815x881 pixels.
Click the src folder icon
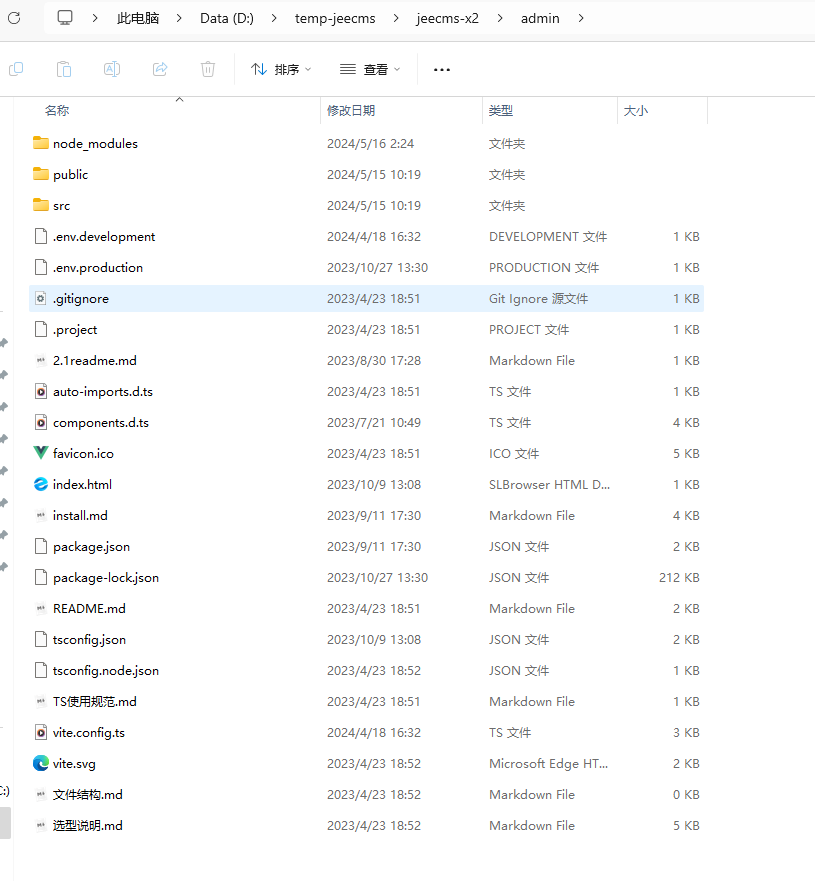tap(40, 205)
